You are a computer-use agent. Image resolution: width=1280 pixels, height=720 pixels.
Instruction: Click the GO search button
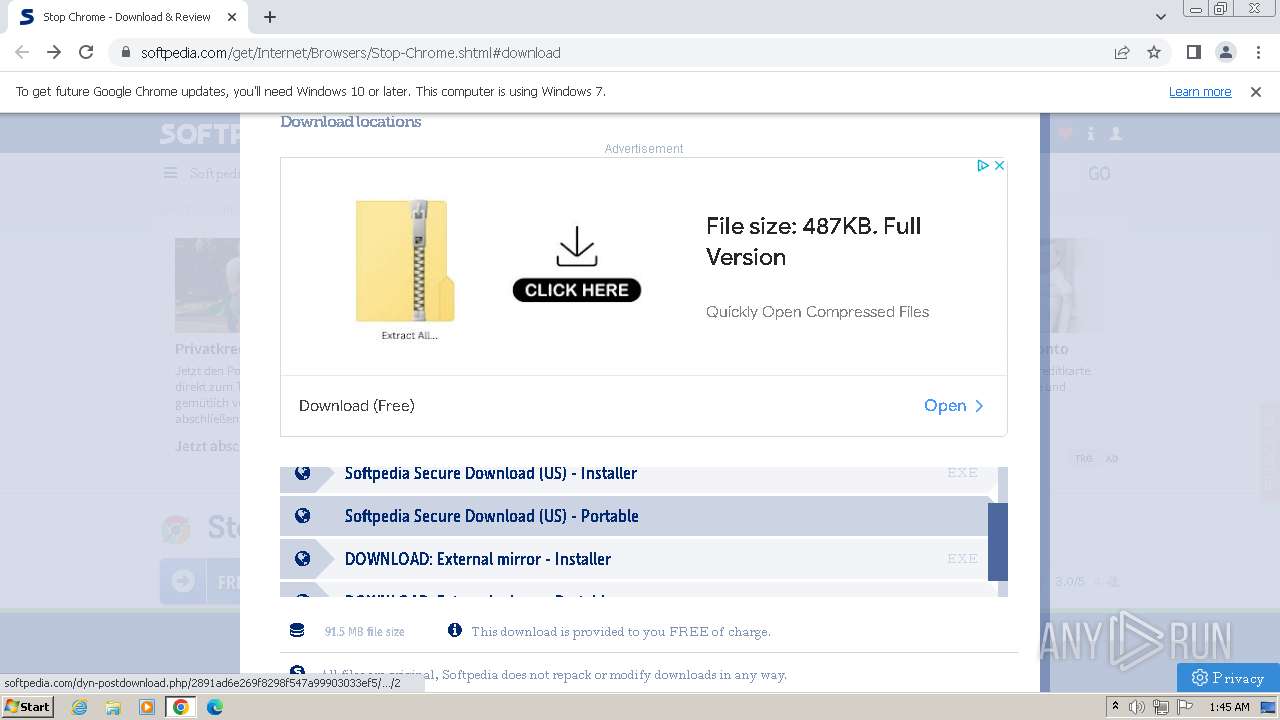[x=1099, y=174]
